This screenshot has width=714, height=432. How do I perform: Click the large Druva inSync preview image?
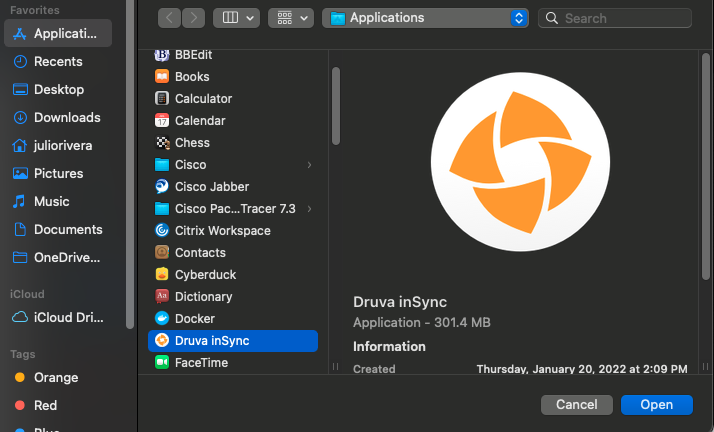pos(520,162)
